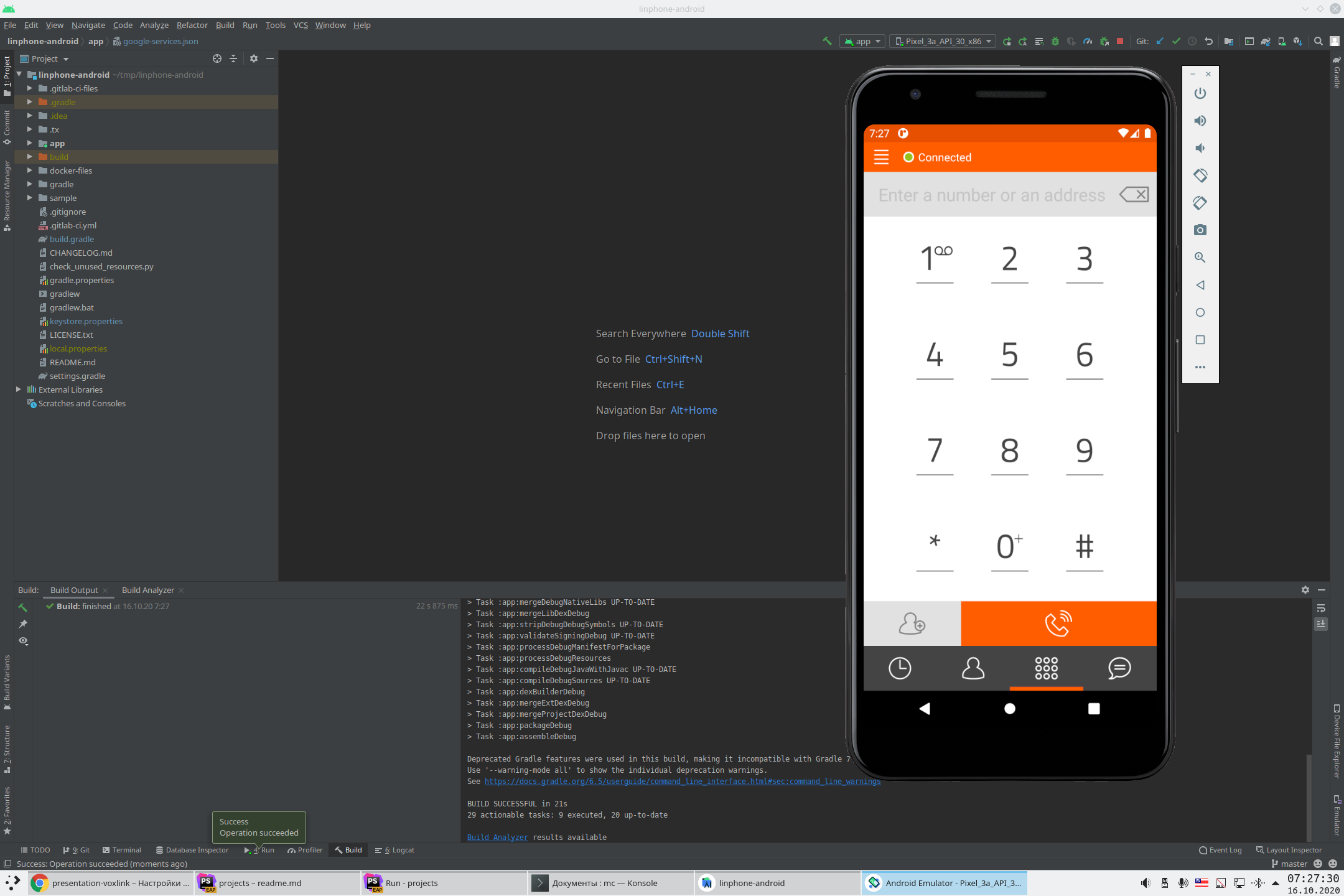Rotate emulator left
Viewport: 1344px width, 896px height.
pyautogui.click(x=1200, y=175)
